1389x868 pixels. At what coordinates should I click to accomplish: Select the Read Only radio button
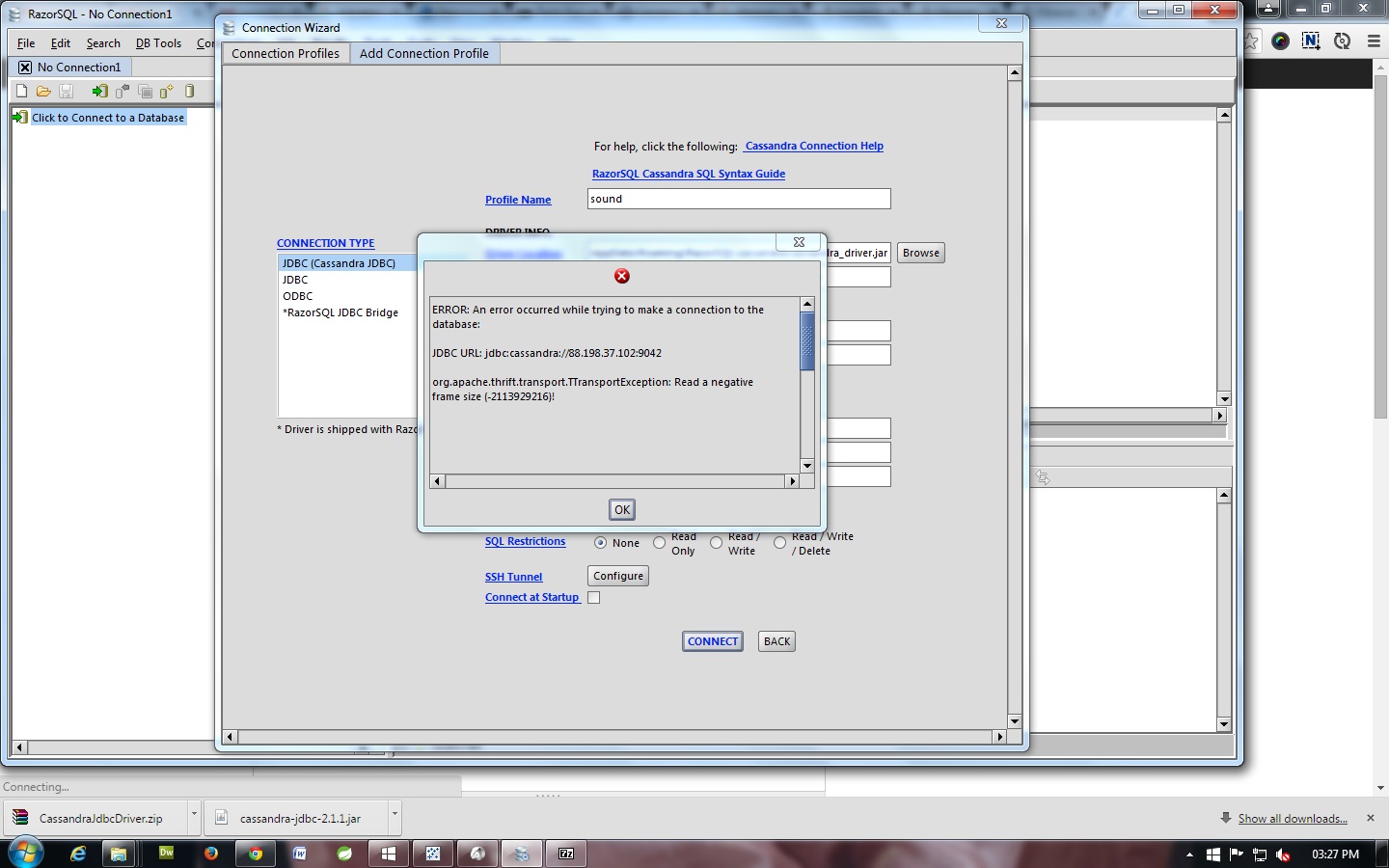pyautogui.click(x=660, y=543)
